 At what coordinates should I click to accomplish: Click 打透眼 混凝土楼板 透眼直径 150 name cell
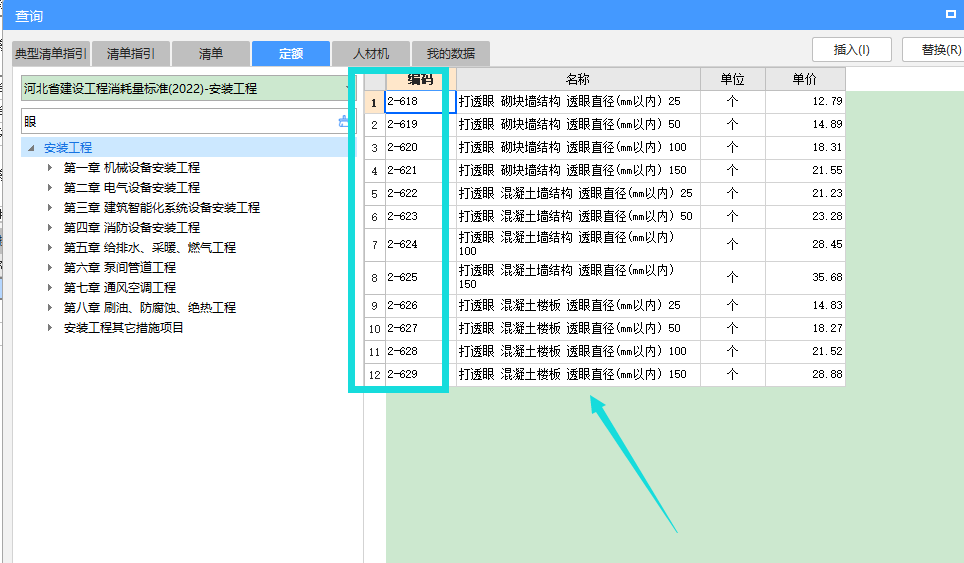[578, 374]
